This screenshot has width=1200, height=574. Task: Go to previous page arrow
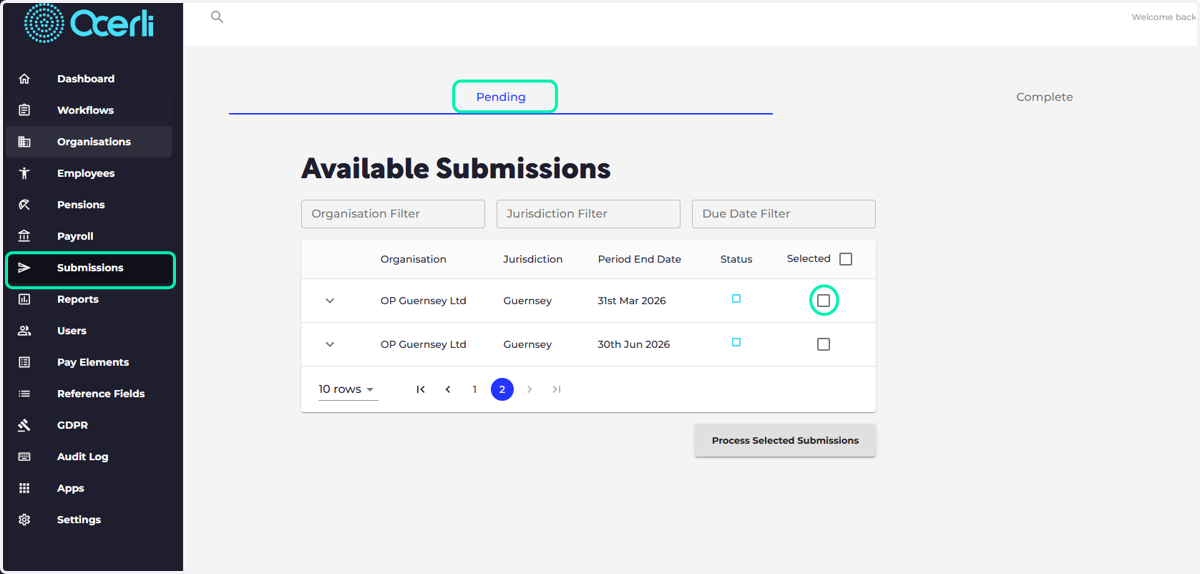point(448,389)
